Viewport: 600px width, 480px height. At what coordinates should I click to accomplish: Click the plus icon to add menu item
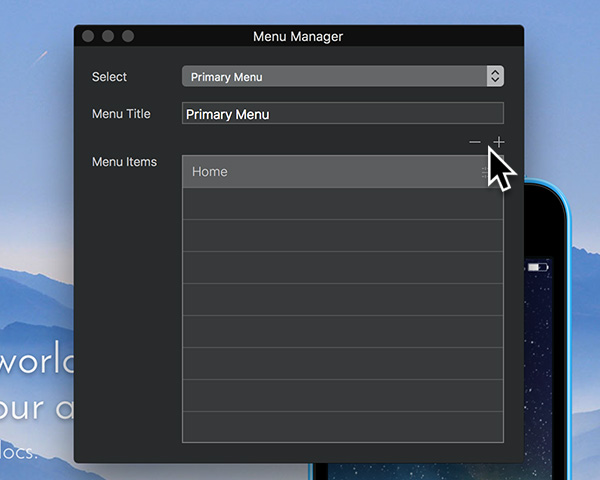coord(499,142)
